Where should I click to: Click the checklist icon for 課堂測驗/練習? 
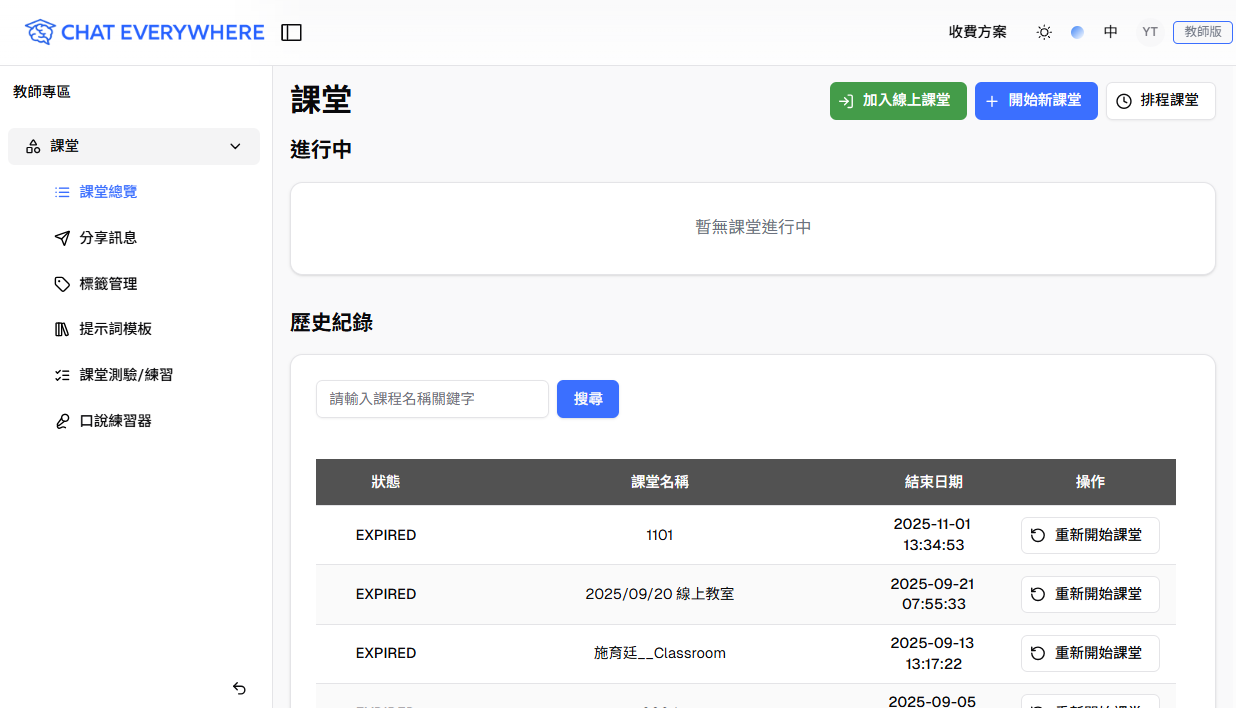tap(62, 375)
